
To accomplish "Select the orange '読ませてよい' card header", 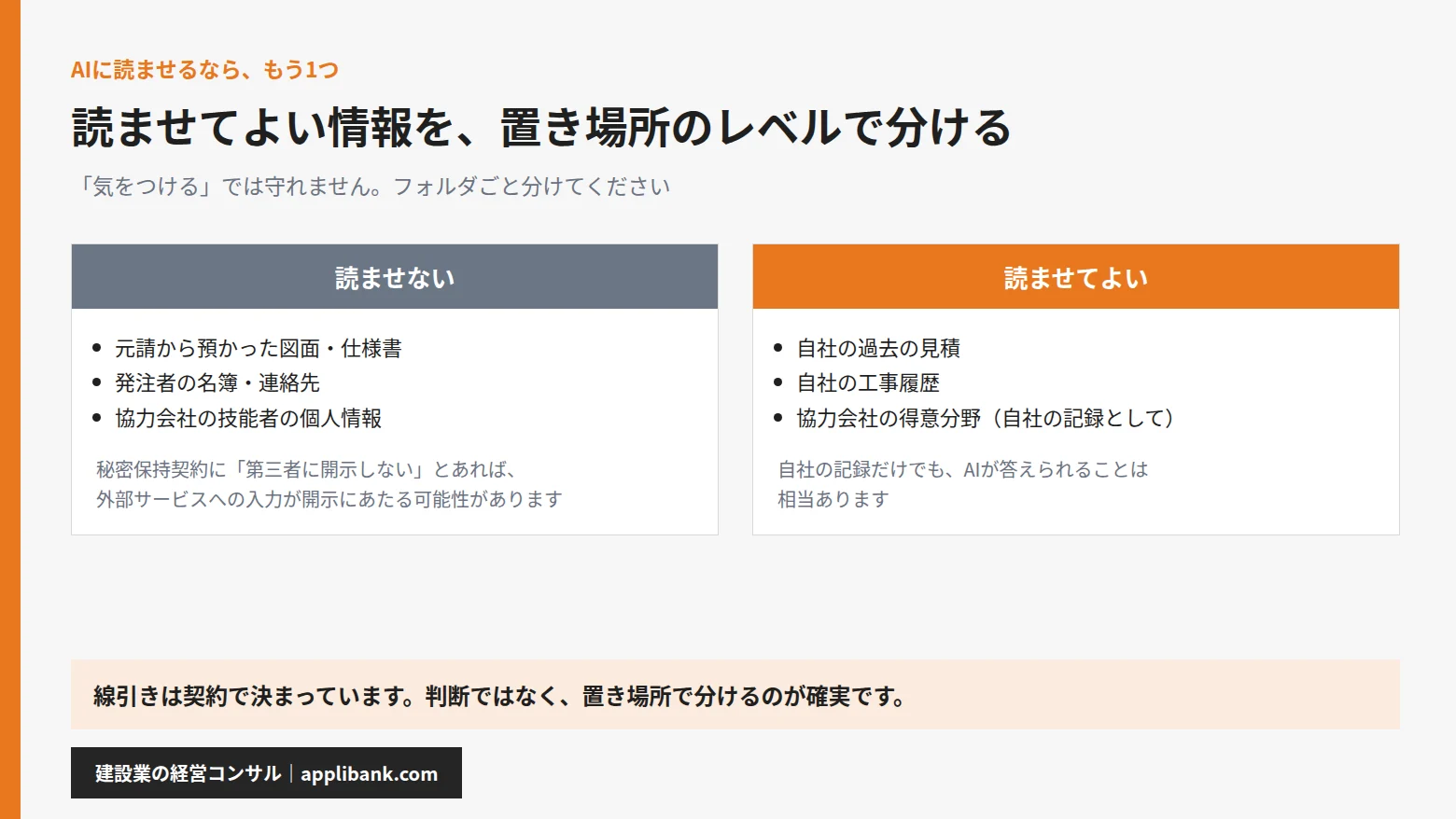I will click(x=1076, y=277).
